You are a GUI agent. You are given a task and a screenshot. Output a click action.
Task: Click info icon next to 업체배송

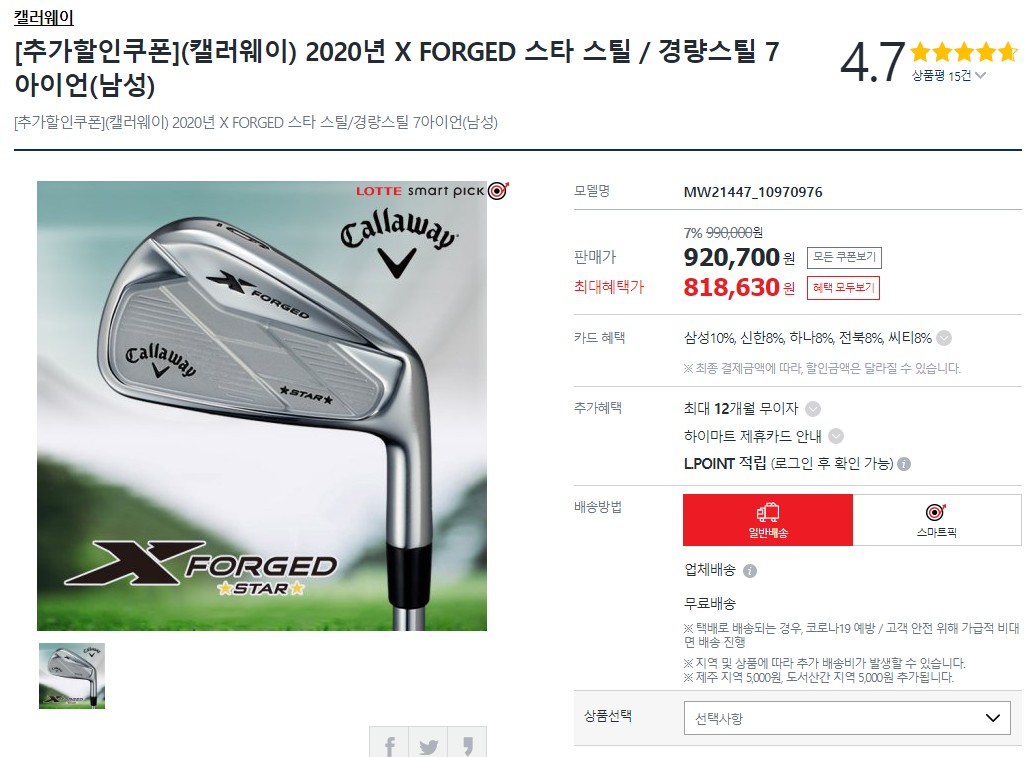(750, 571)
